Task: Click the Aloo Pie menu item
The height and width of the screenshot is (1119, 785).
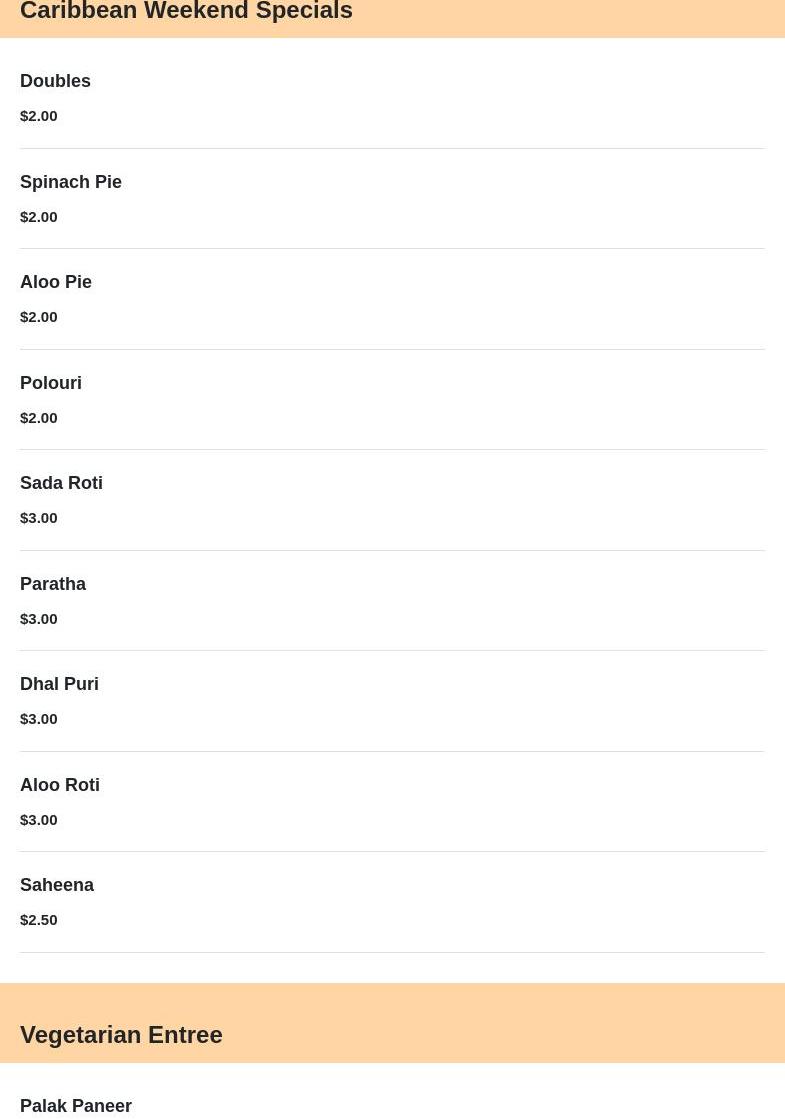Action: tap(56, 282)
